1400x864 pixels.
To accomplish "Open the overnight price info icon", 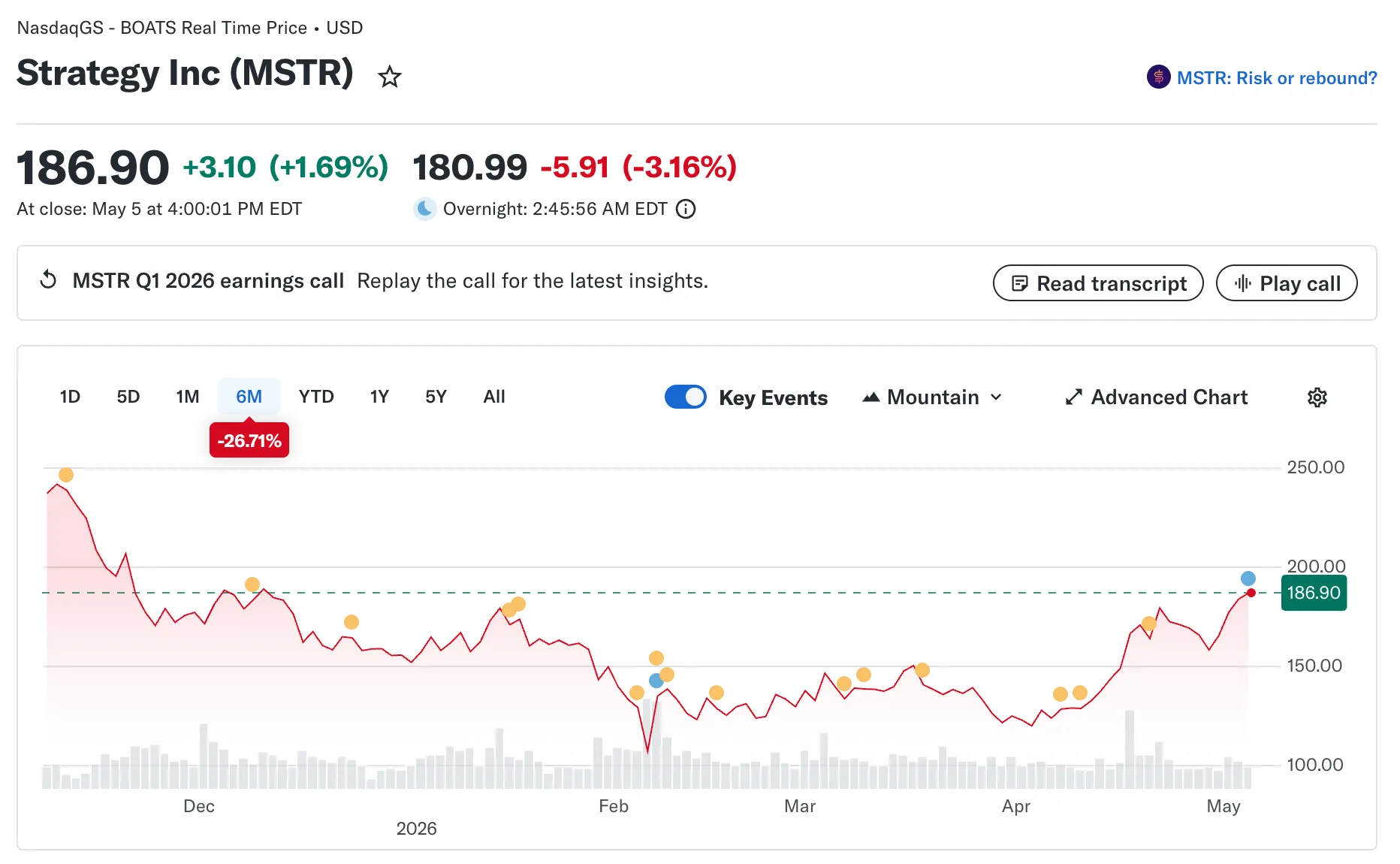I will click(686, 209).
